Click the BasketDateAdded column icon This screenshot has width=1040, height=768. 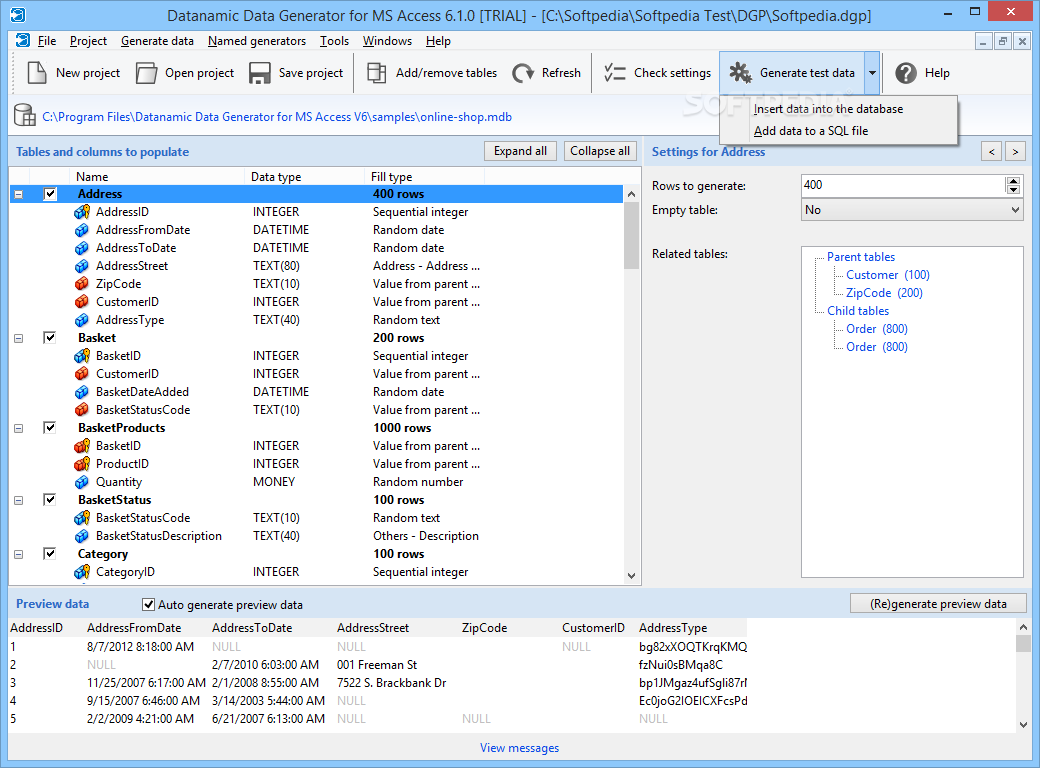click(x=82, y=391)
